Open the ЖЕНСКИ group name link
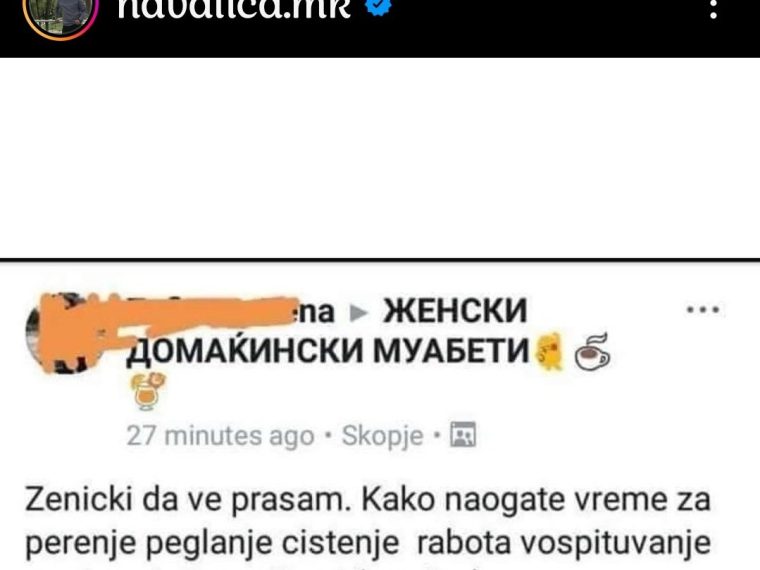 click(x=454, y=311)
